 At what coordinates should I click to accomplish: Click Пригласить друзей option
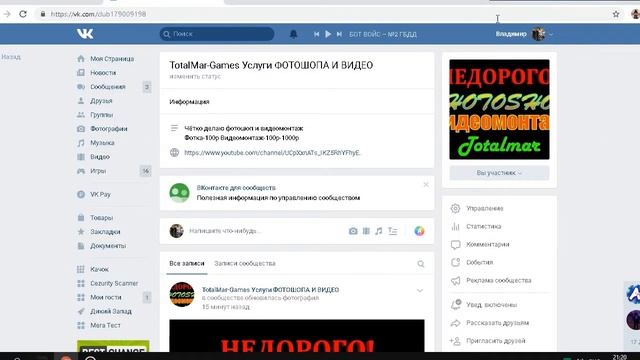496,341
